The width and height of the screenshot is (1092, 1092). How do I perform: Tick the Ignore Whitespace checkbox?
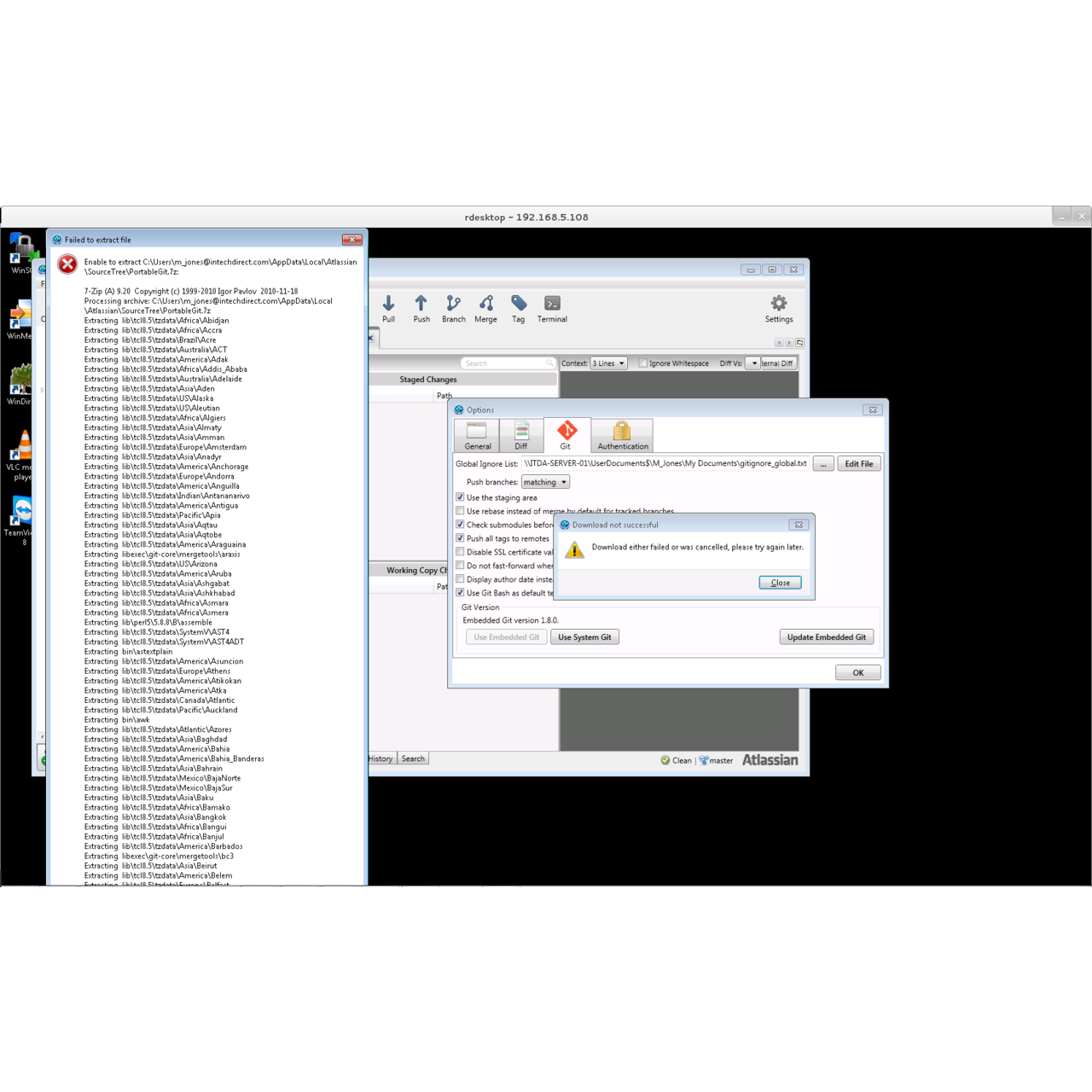(643, 363)
